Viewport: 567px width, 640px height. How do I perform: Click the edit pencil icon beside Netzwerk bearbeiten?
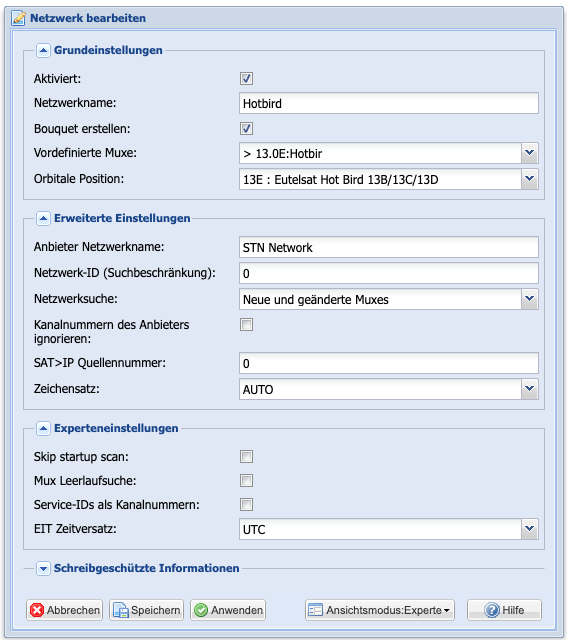click(18, 18)
